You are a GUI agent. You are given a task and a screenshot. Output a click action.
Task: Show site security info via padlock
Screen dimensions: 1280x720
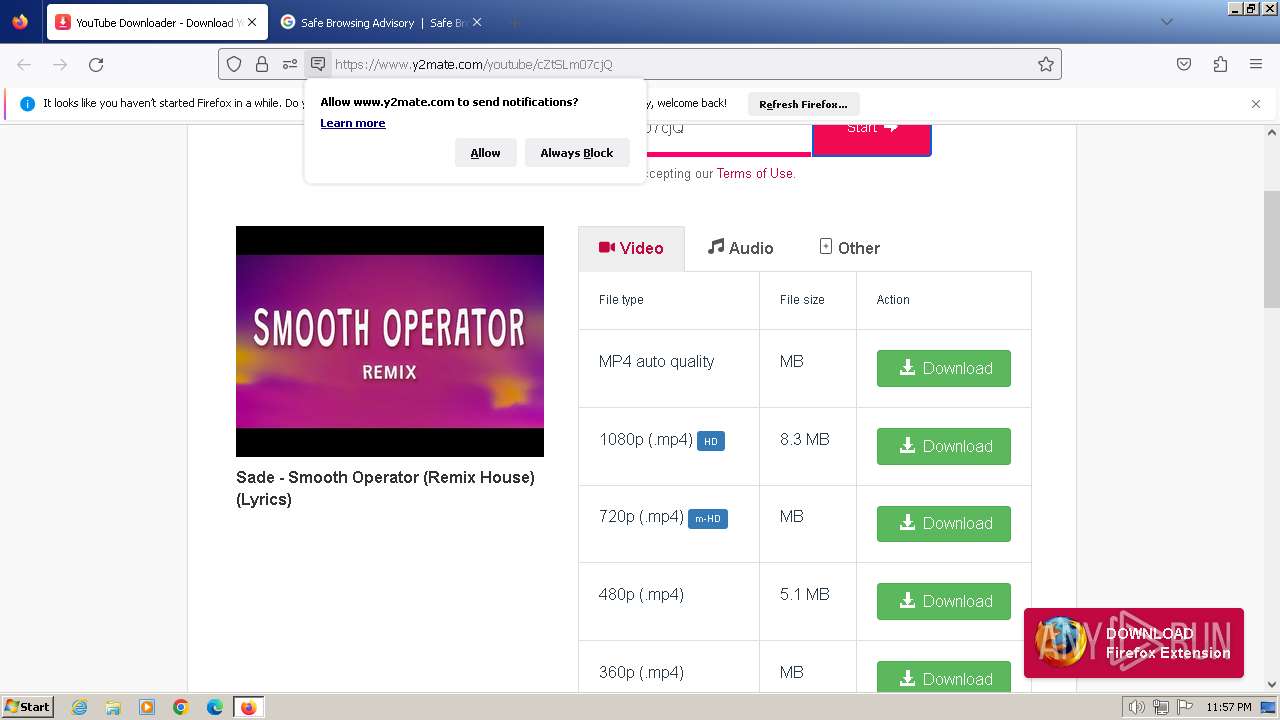pyautogui.click(x=262, y=64)
